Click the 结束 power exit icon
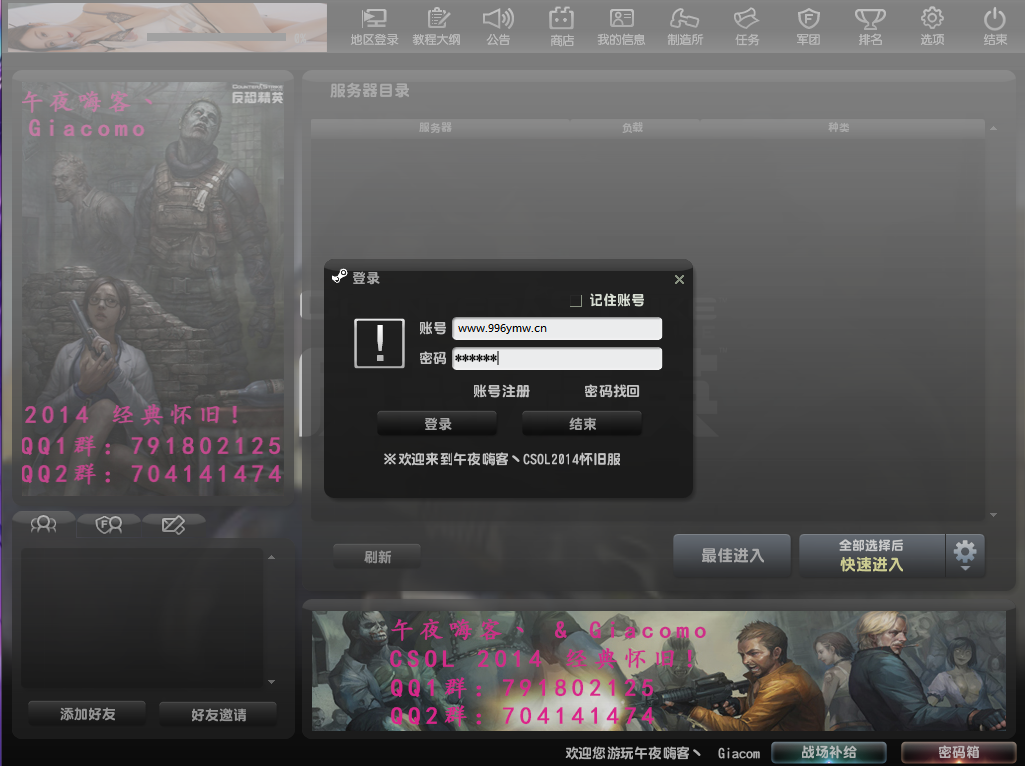Viewport: 1025px width, 766px height. pyautogui.click(x=995, y=27)
